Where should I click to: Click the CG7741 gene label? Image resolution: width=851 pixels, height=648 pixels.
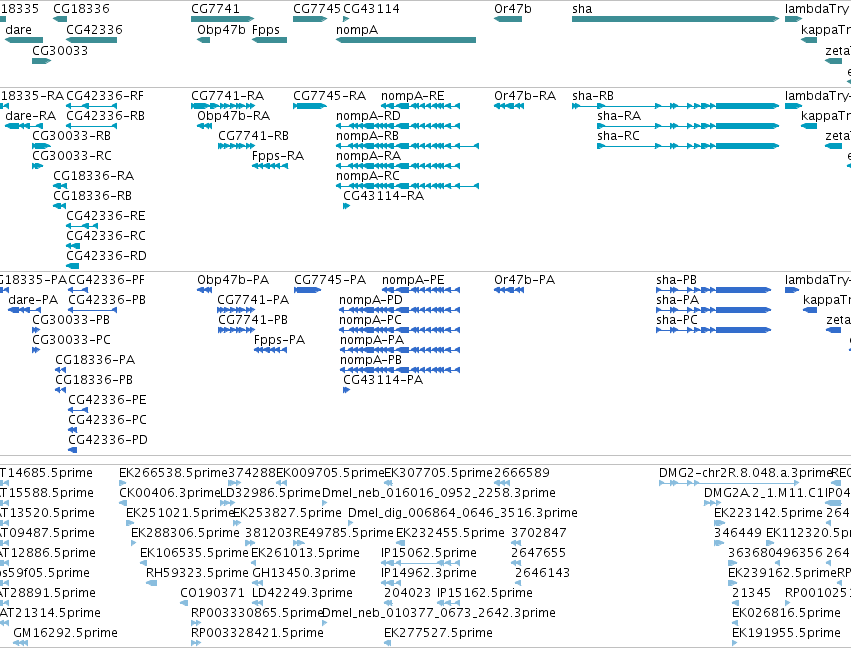[215, 9]
